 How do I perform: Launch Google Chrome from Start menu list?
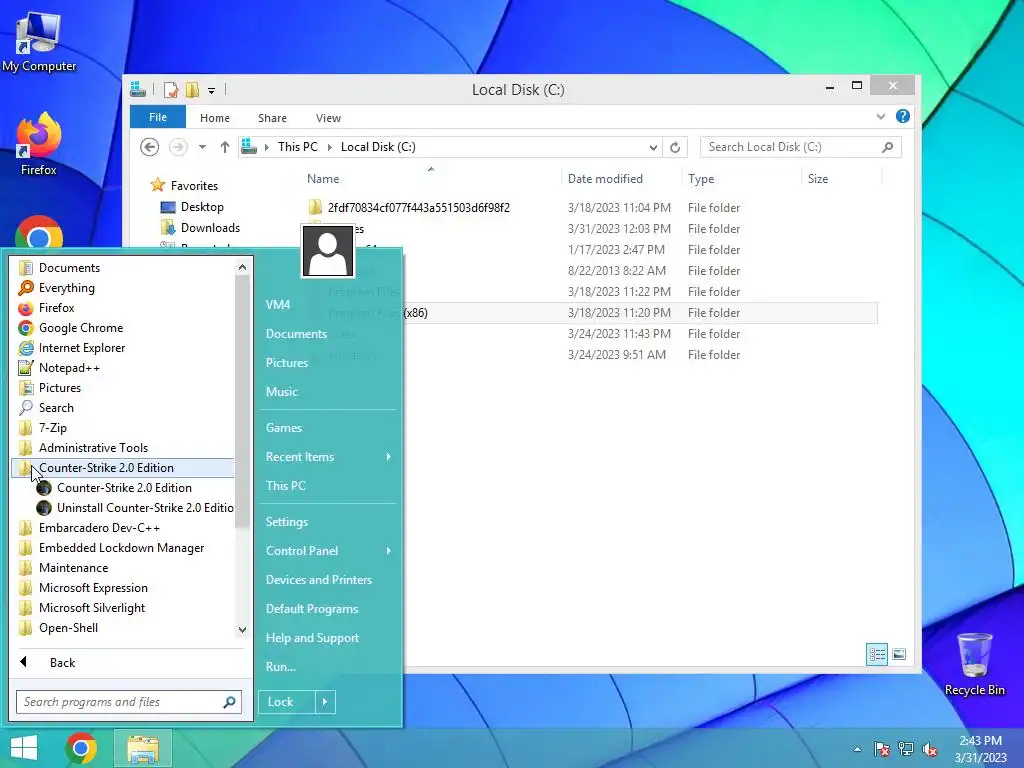tap(122, 328)
